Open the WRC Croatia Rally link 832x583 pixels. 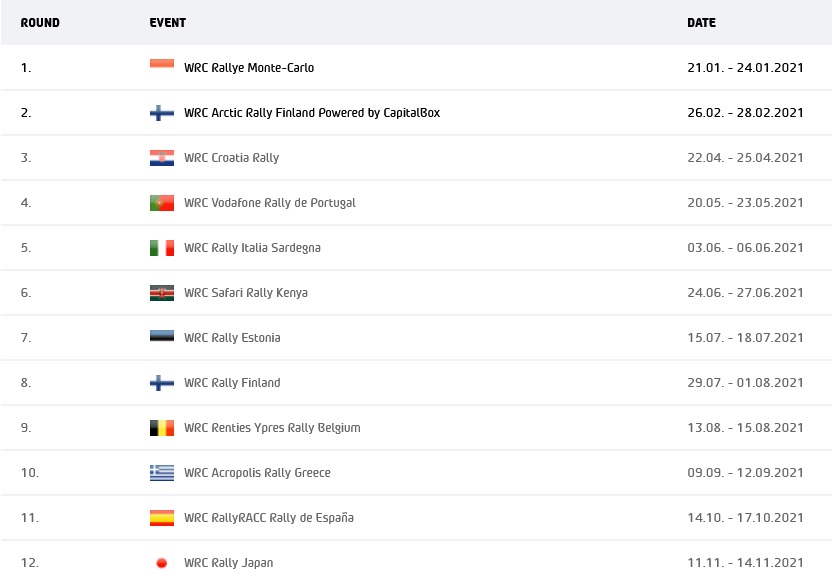pos(231,158)
